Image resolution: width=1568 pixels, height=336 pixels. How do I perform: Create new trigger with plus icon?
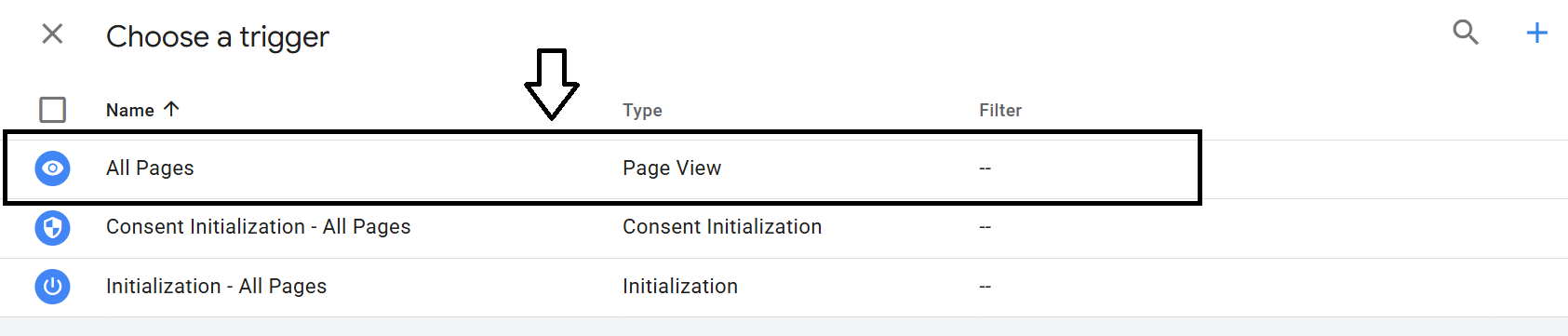click(1537, 34)
